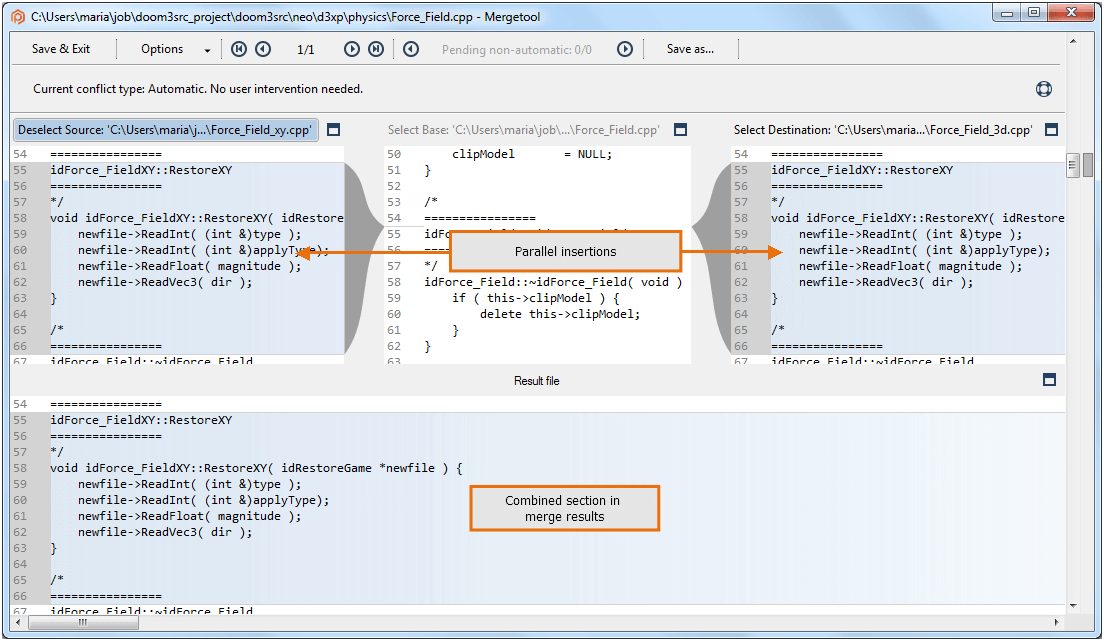Click 'idForce_Field::~idForce_Field( void )' in Base pane

(x=553, y=282)
